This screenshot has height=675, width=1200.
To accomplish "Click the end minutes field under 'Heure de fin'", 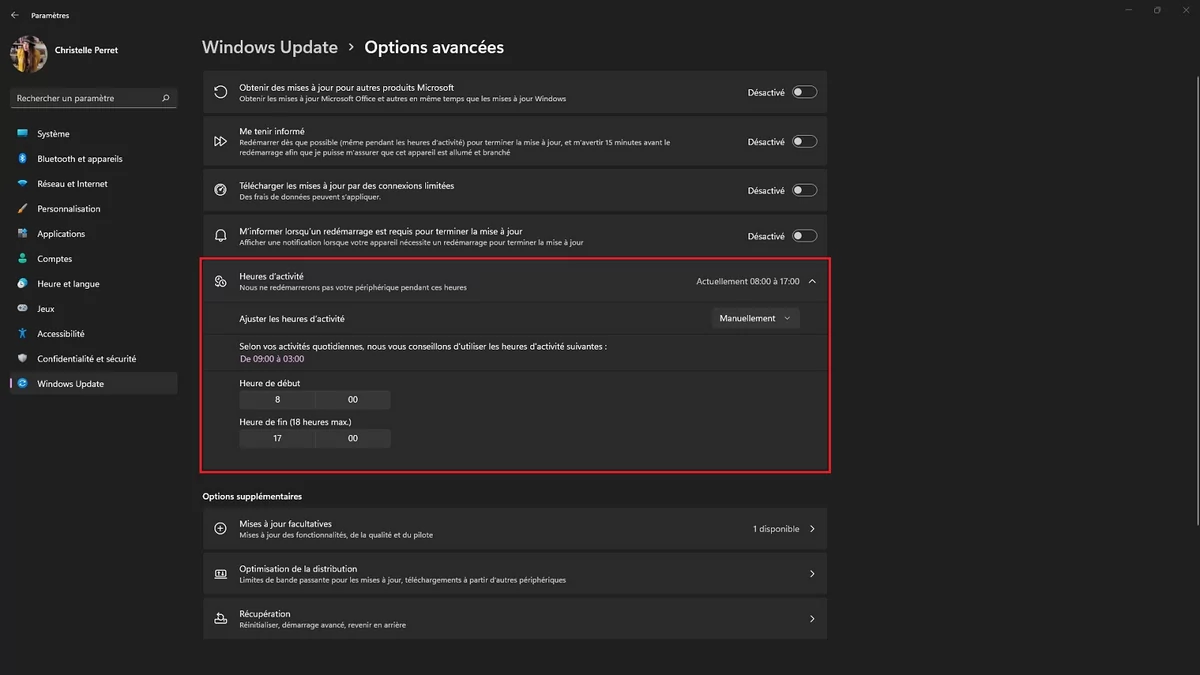I will [x=353, y=438].
